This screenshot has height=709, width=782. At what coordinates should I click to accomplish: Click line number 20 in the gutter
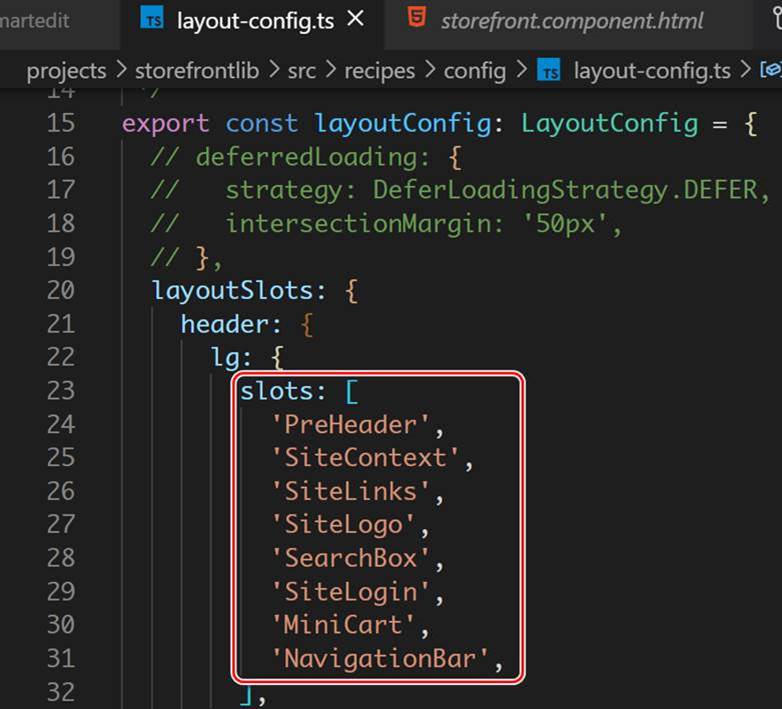click(61, 290)
